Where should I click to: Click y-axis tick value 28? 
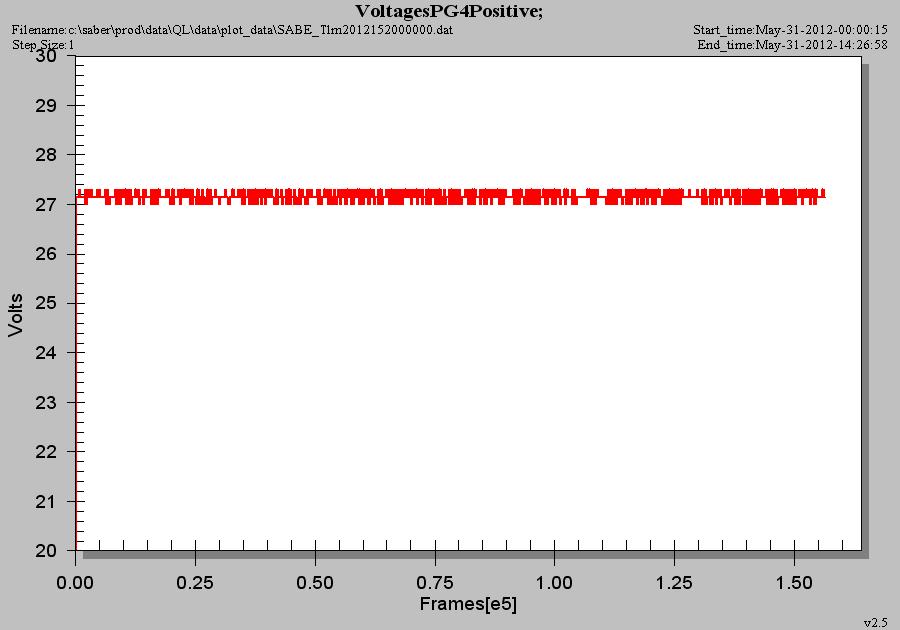coord(46,155)
